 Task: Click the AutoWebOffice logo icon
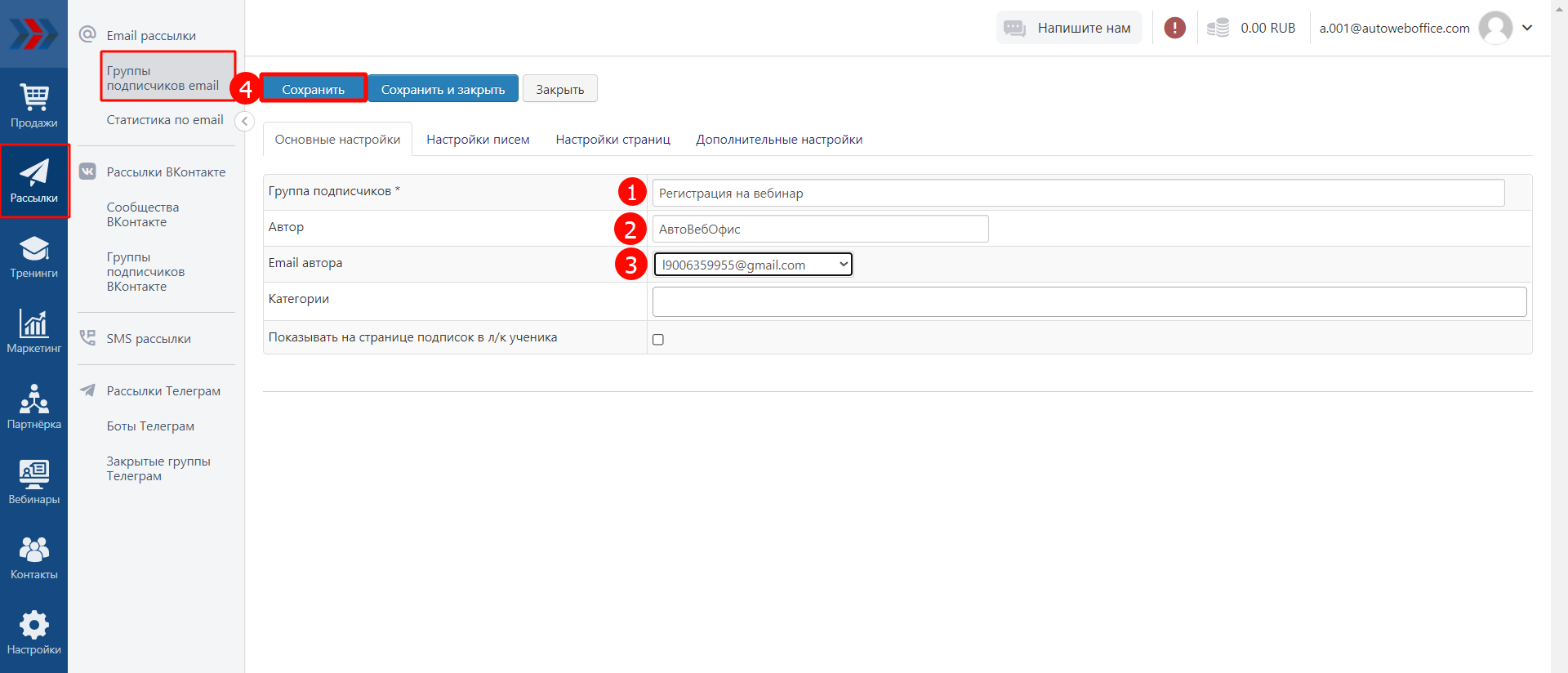point(33,34)
